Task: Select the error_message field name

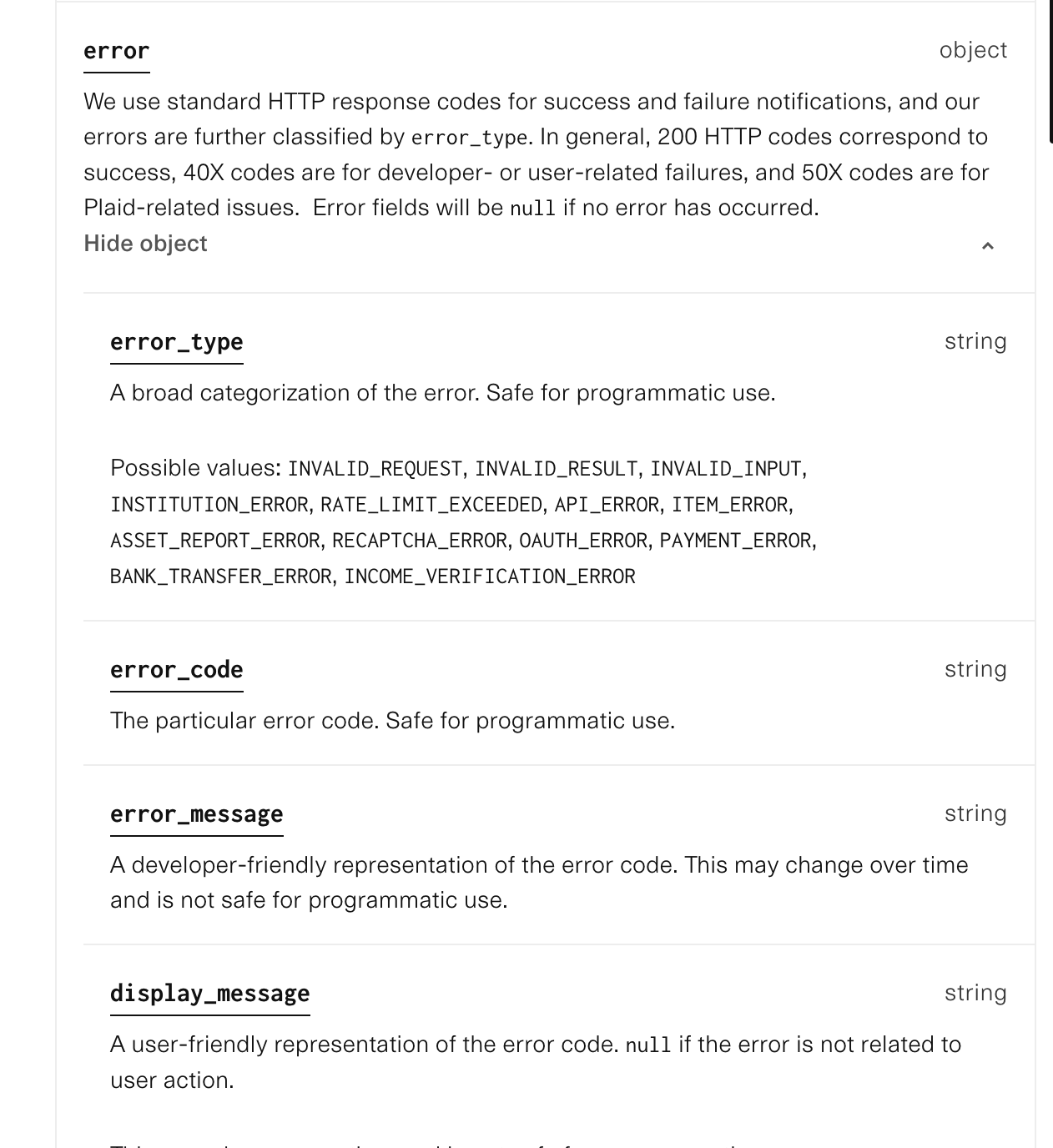Action: tap(195, 813)
